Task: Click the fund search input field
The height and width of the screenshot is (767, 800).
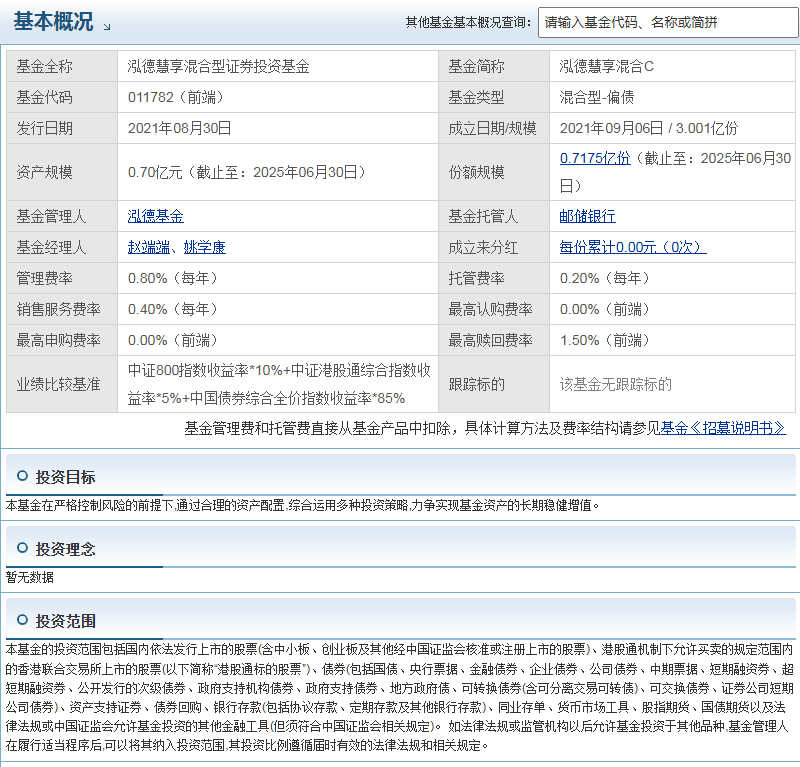Action: pyautogui.click(x=668, y=22)
